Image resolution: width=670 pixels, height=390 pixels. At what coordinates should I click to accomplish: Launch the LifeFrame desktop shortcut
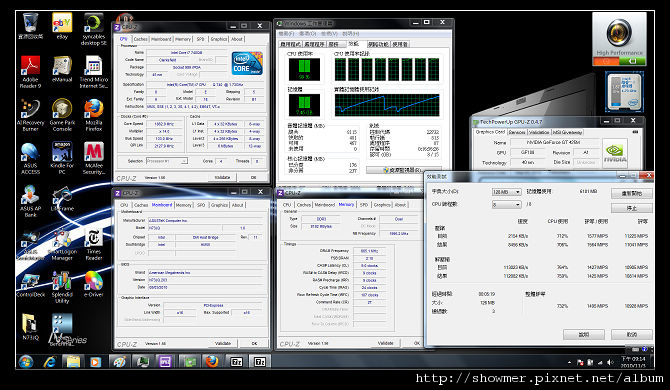(x=62, y=198)
